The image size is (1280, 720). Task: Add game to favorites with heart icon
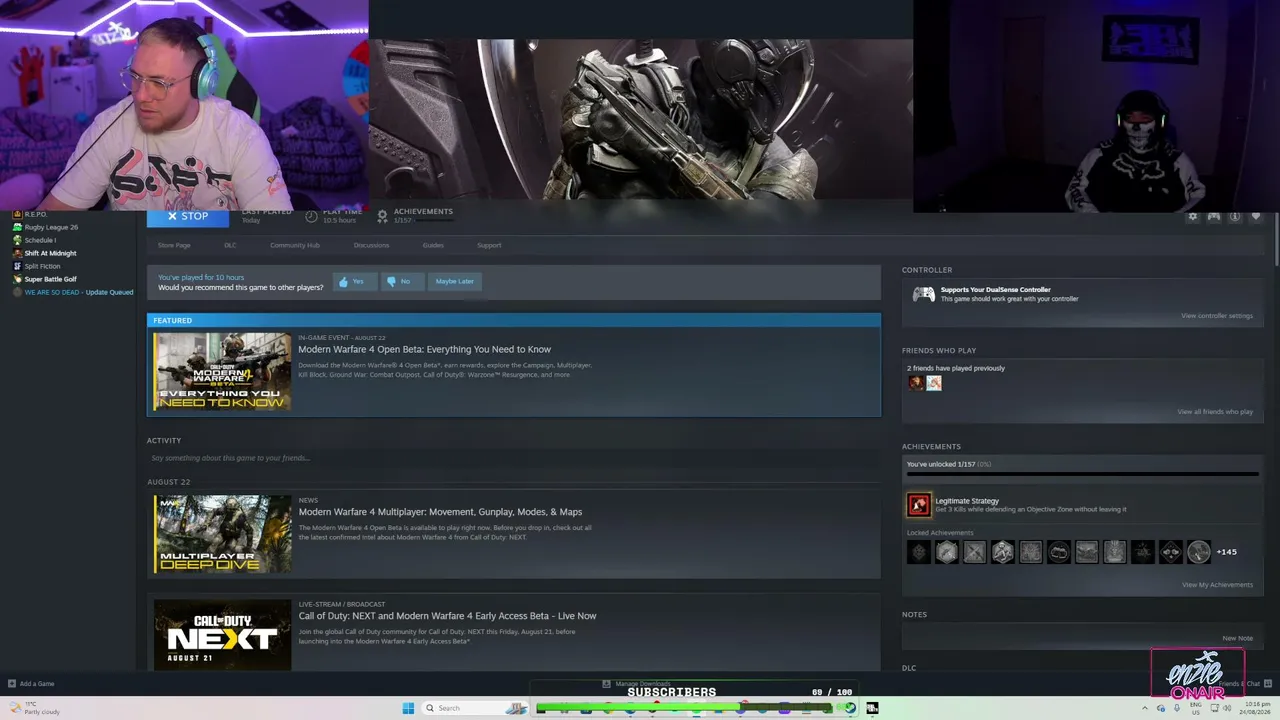tap(1257, 216)
